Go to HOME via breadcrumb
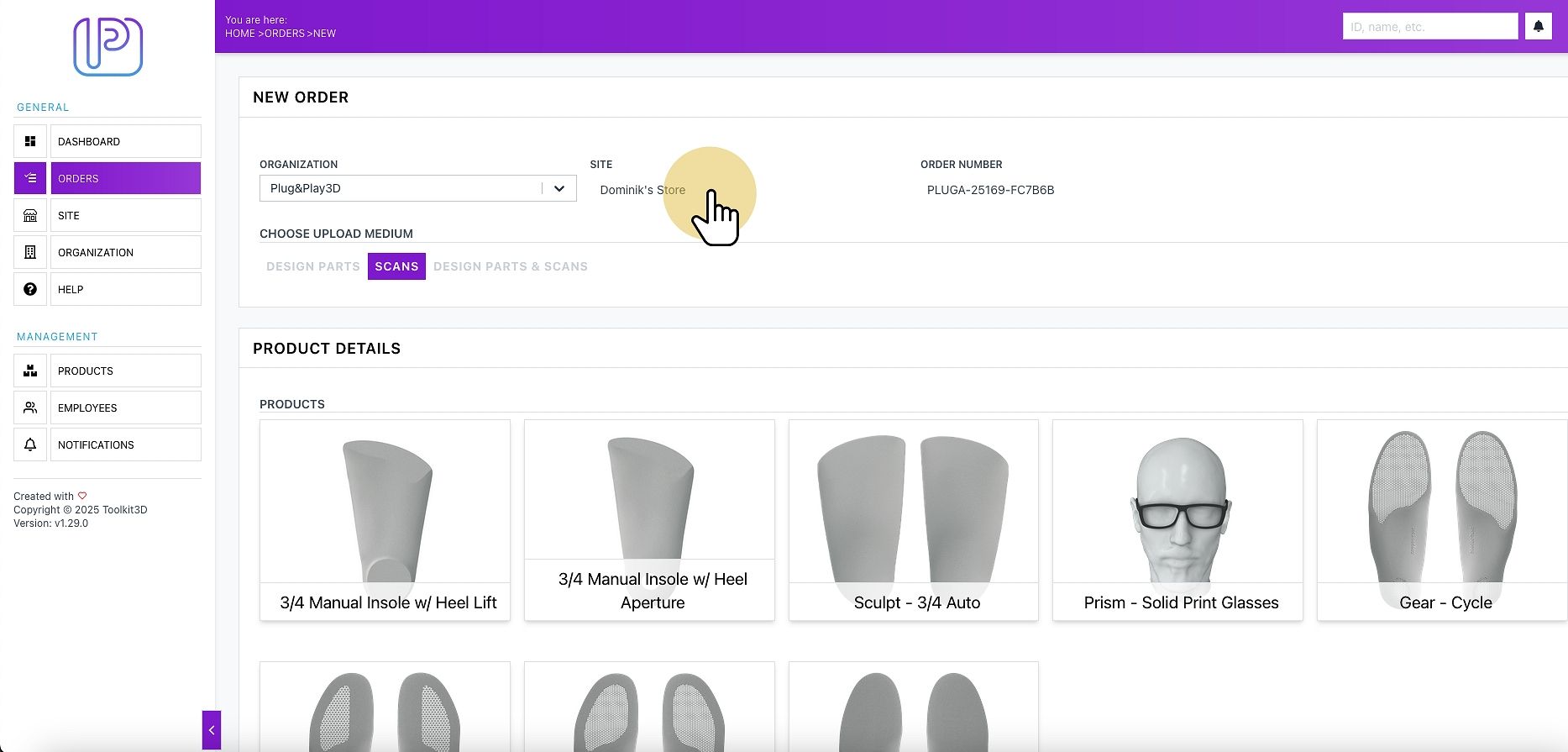The height and width of the screenshot is (752, 1568). pyautogui.click(x=240, y=34)
